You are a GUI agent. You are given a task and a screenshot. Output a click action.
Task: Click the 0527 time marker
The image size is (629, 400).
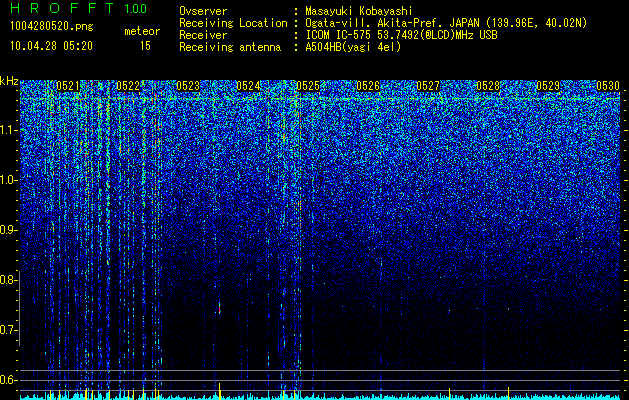(428, 86)
